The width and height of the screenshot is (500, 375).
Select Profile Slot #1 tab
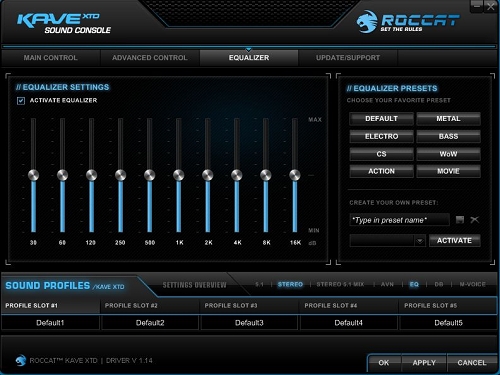(x=50, y=306)
